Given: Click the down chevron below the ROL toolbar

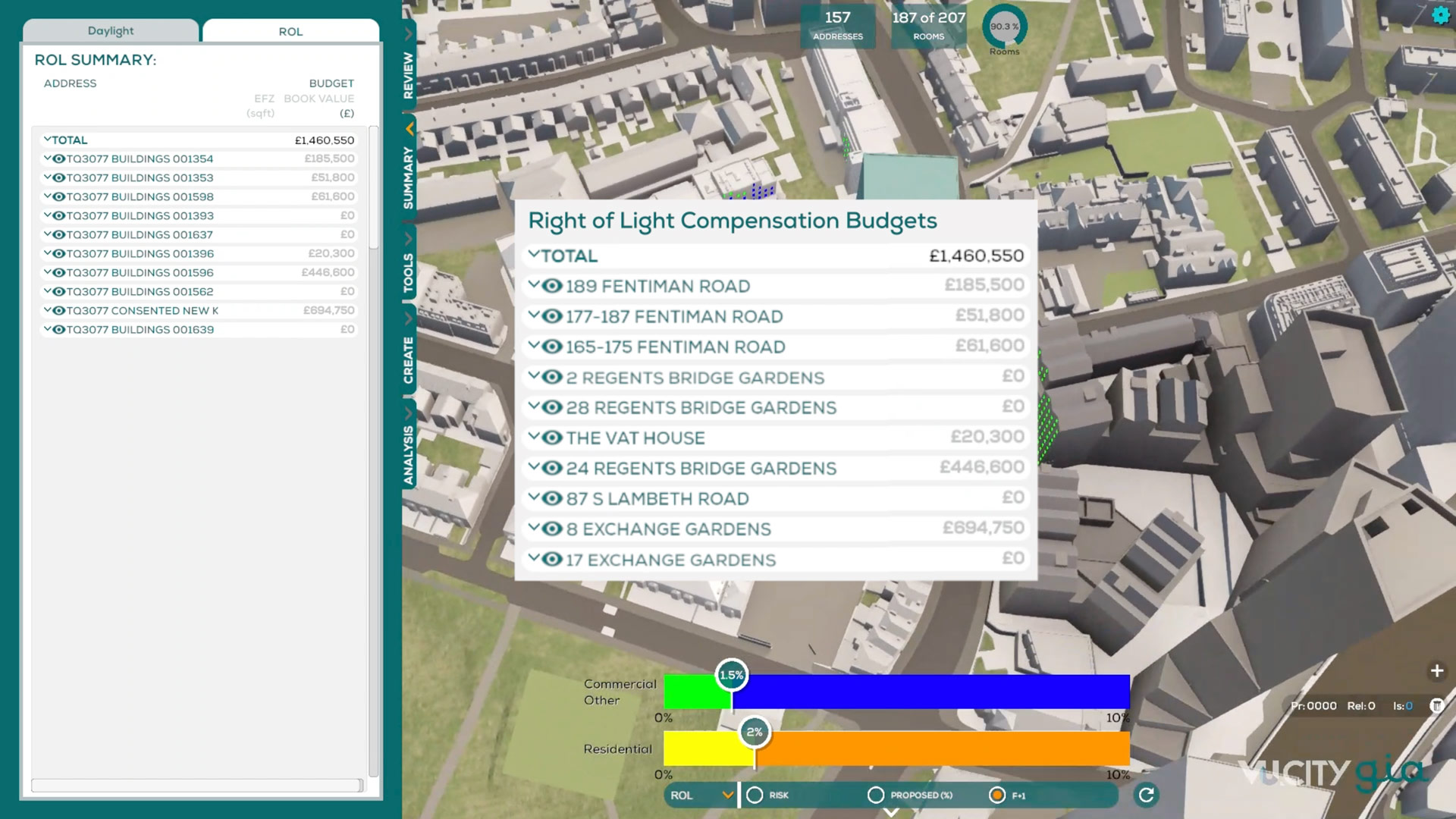Looking at the screenshot, I should click(891, 812).
